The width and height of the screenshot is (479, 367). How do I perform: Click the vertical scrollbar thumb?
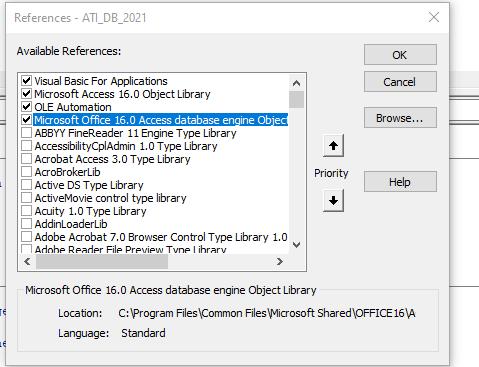point(296,99)
